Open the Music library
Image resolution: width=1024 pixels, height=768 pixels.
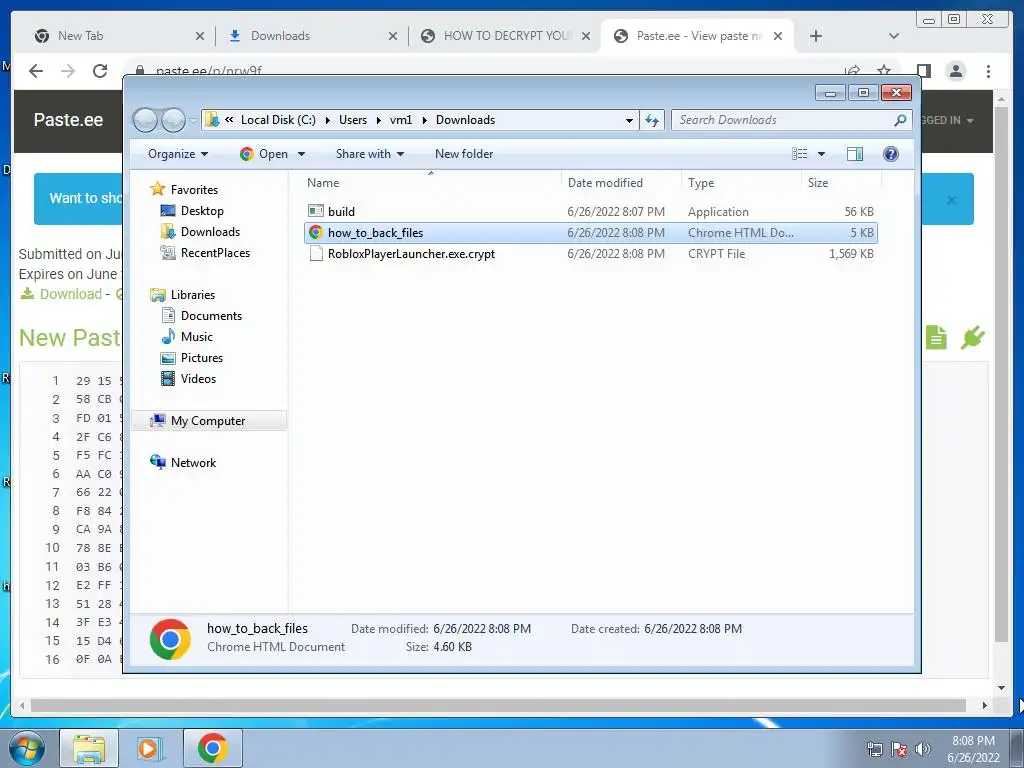[197, 336]
